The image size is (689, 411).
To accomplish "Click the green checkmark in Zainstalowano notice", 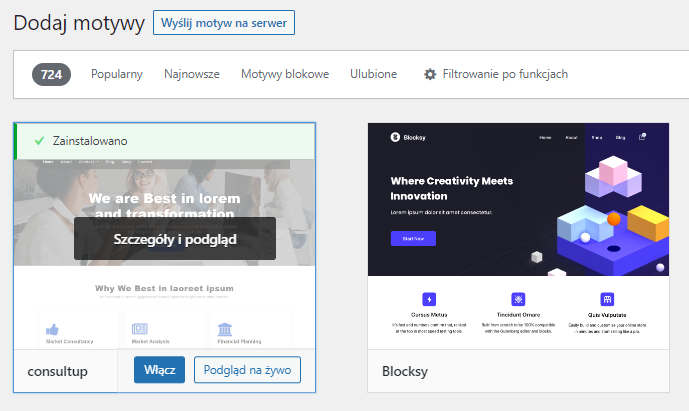I will 40,141.
